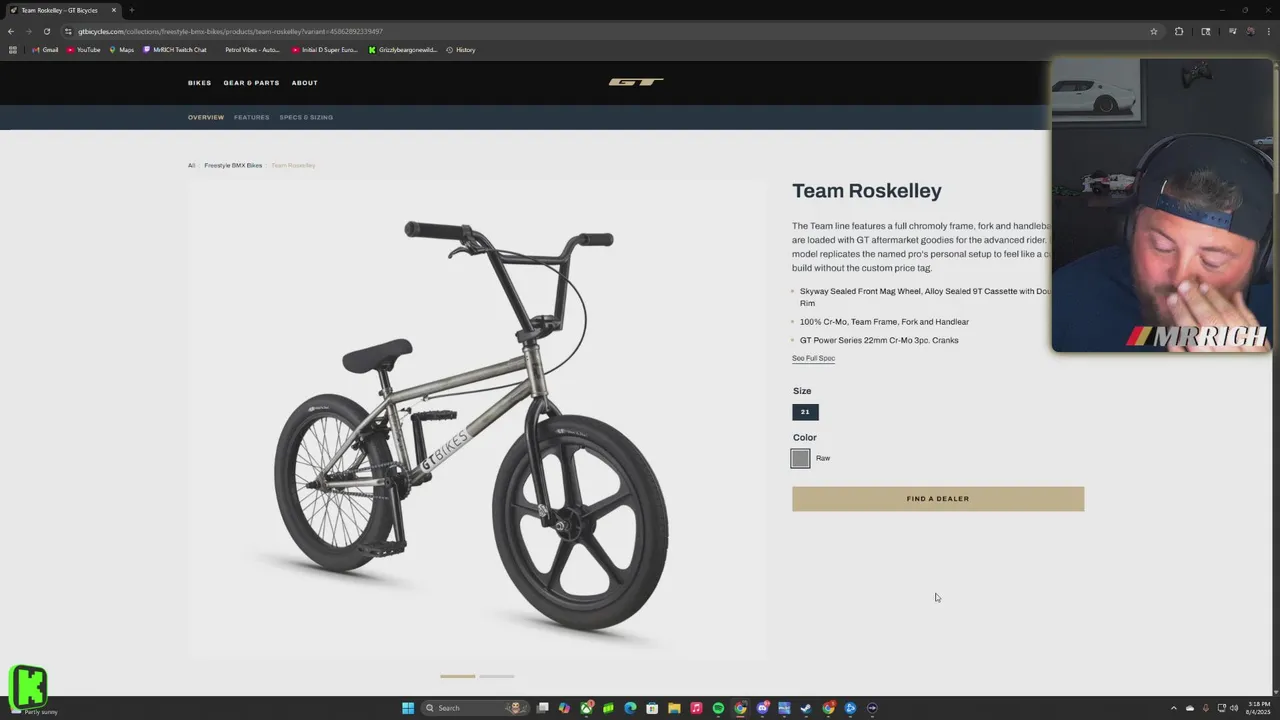Open the BIKES menu on GT site
The image size is (1280, 720).
[x=199, y=83]
